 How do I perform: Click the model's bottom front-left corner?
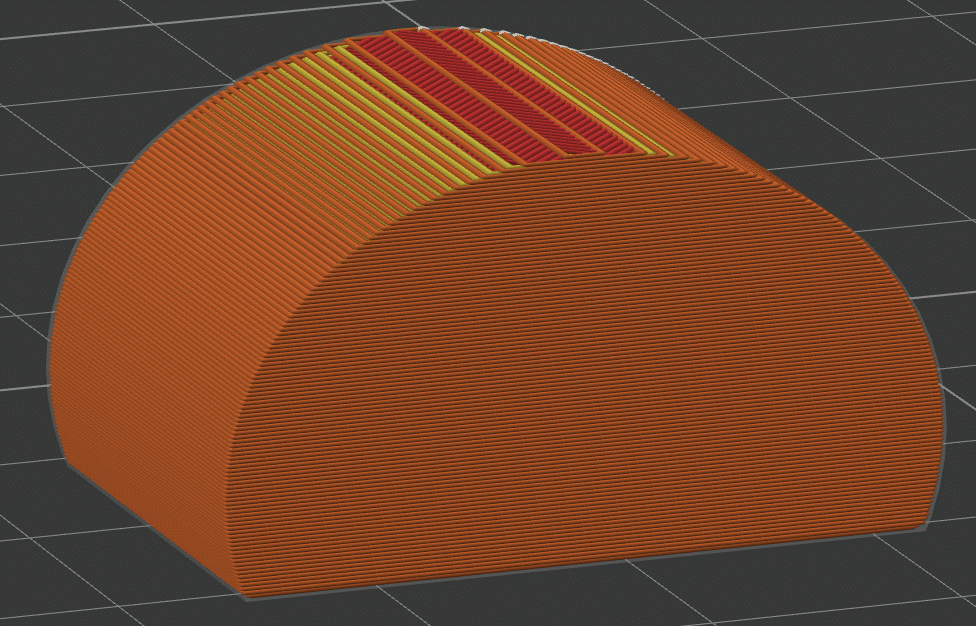[x=245, y=596]
